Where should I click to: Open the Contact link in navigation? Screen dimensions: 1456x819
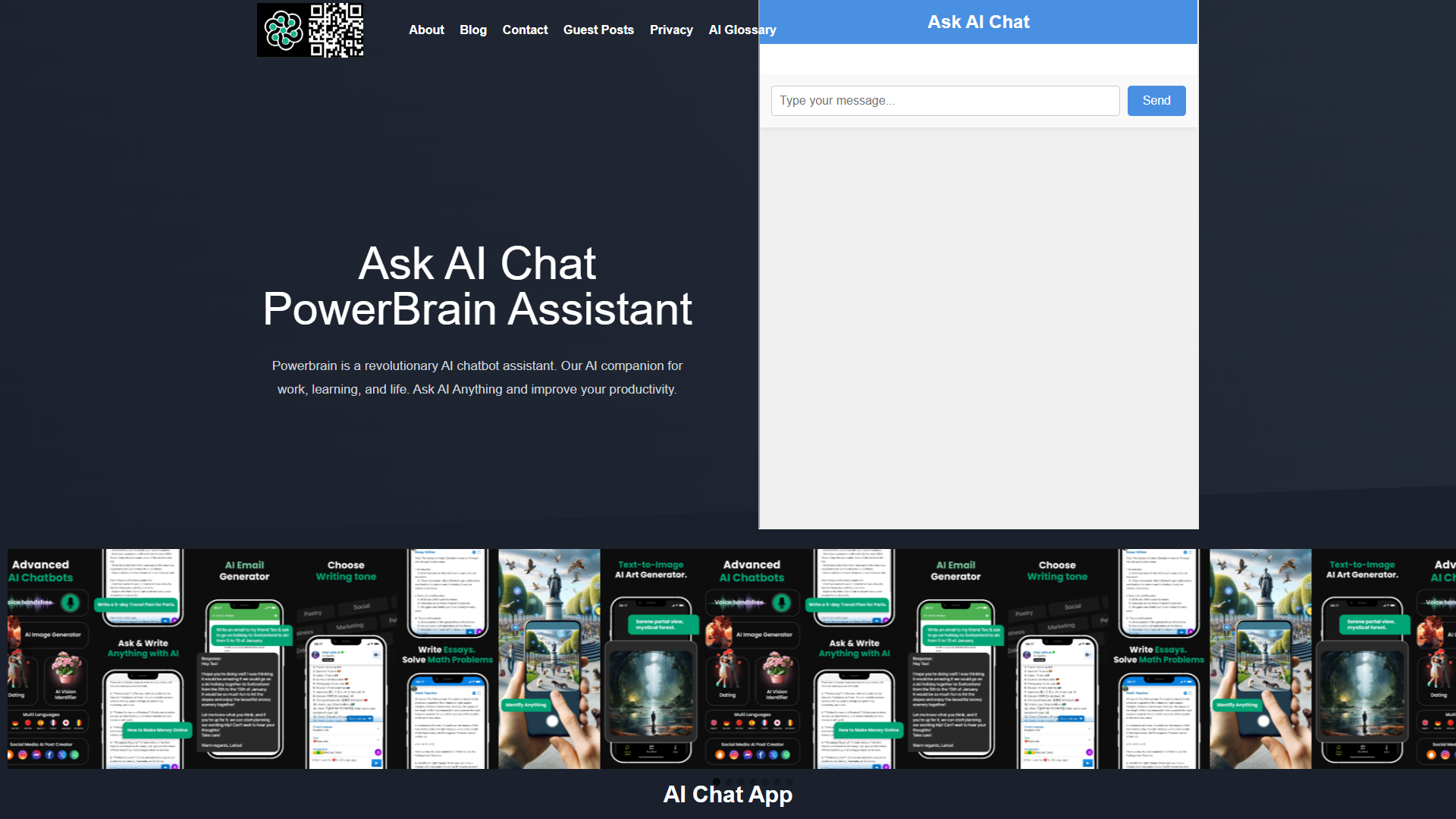525,30
